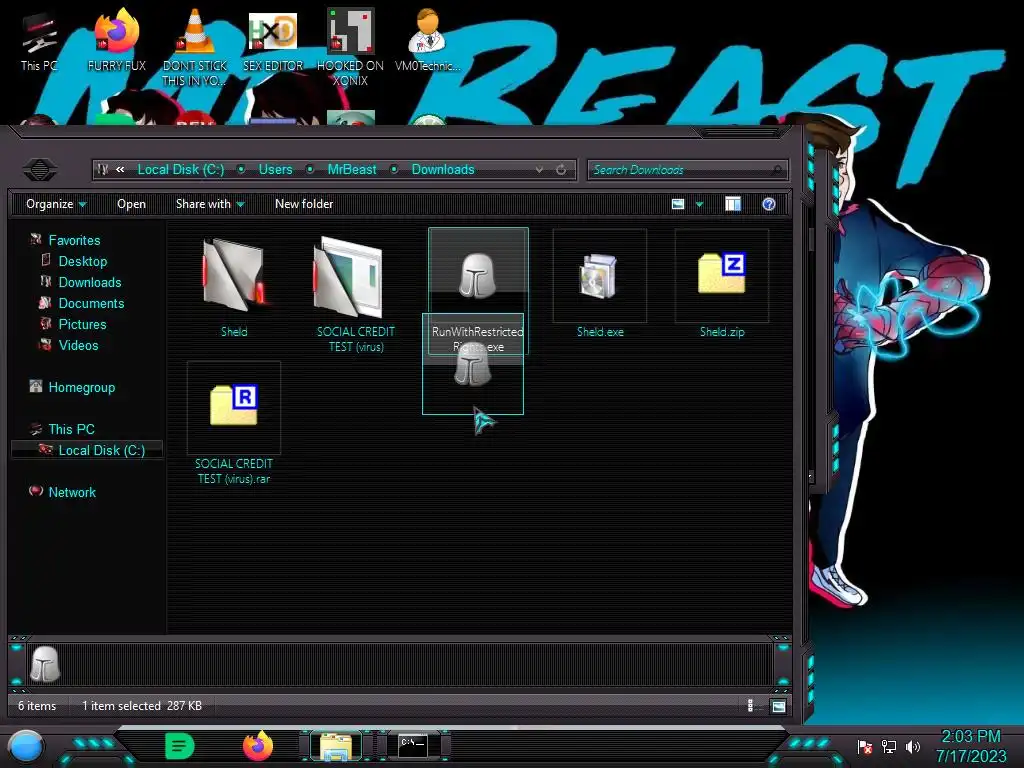Click the explorer back navigation emblem
1024x768 pixels.
[x=40, y=170]
